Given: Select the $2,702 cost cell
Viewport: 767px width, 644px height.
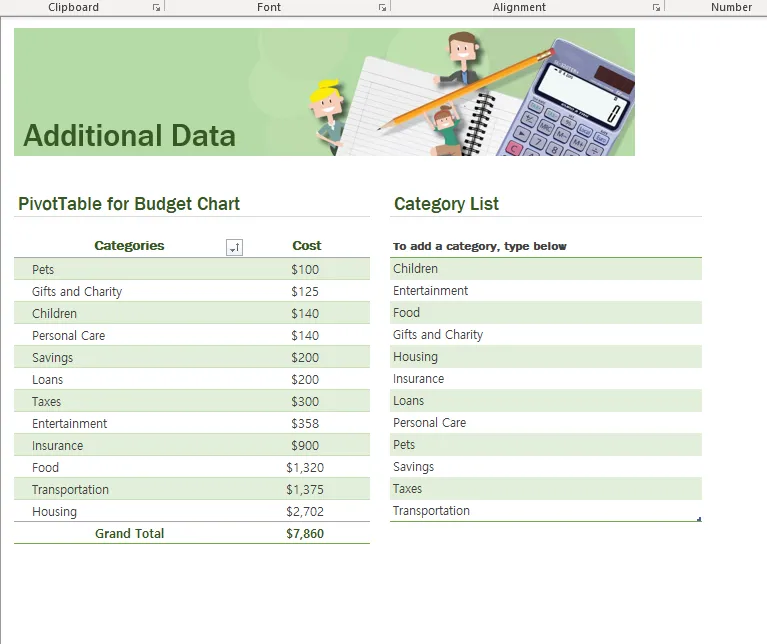Looking at the screenshot, I should [x=305, y=511].
